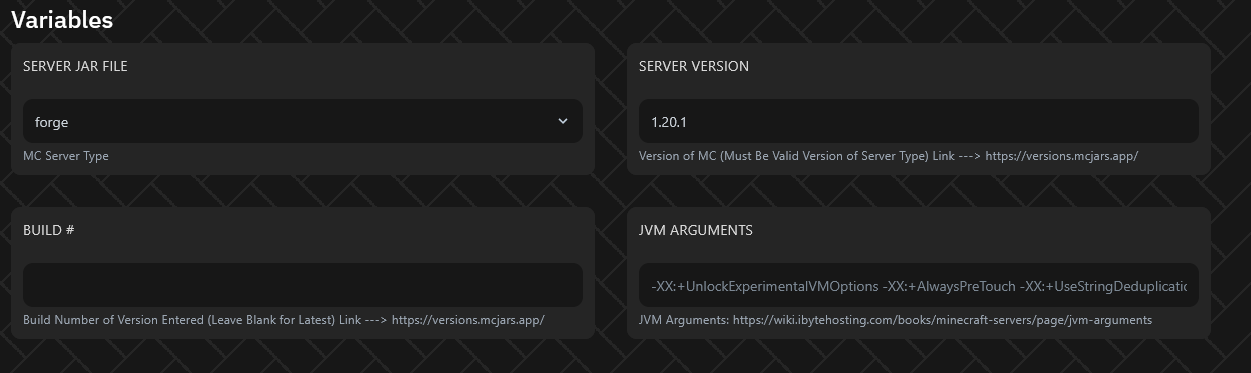The height and width of the screenshot is (373, 1251).
Task: Click the 'SERVER JAR FILE' heading
Action: (75, 66)
